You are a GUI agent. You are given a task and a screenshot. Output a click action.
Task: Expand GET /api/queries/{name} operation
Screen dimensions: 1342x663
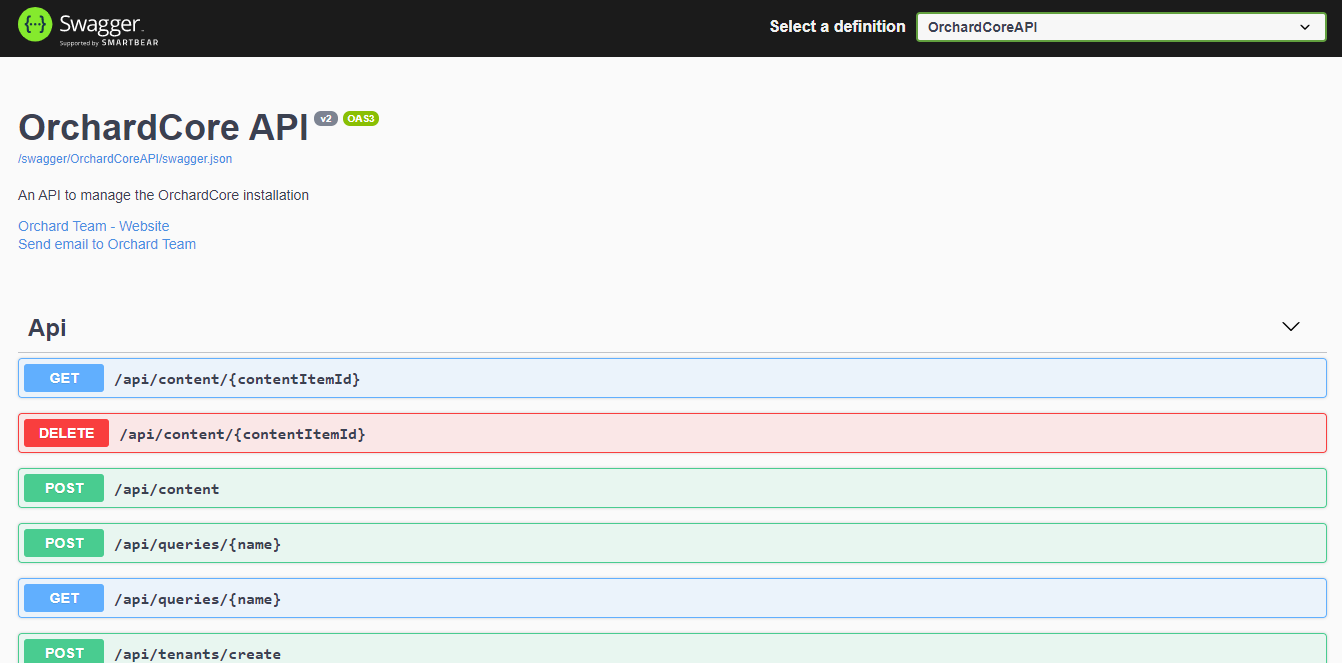[x=672, y=599]
